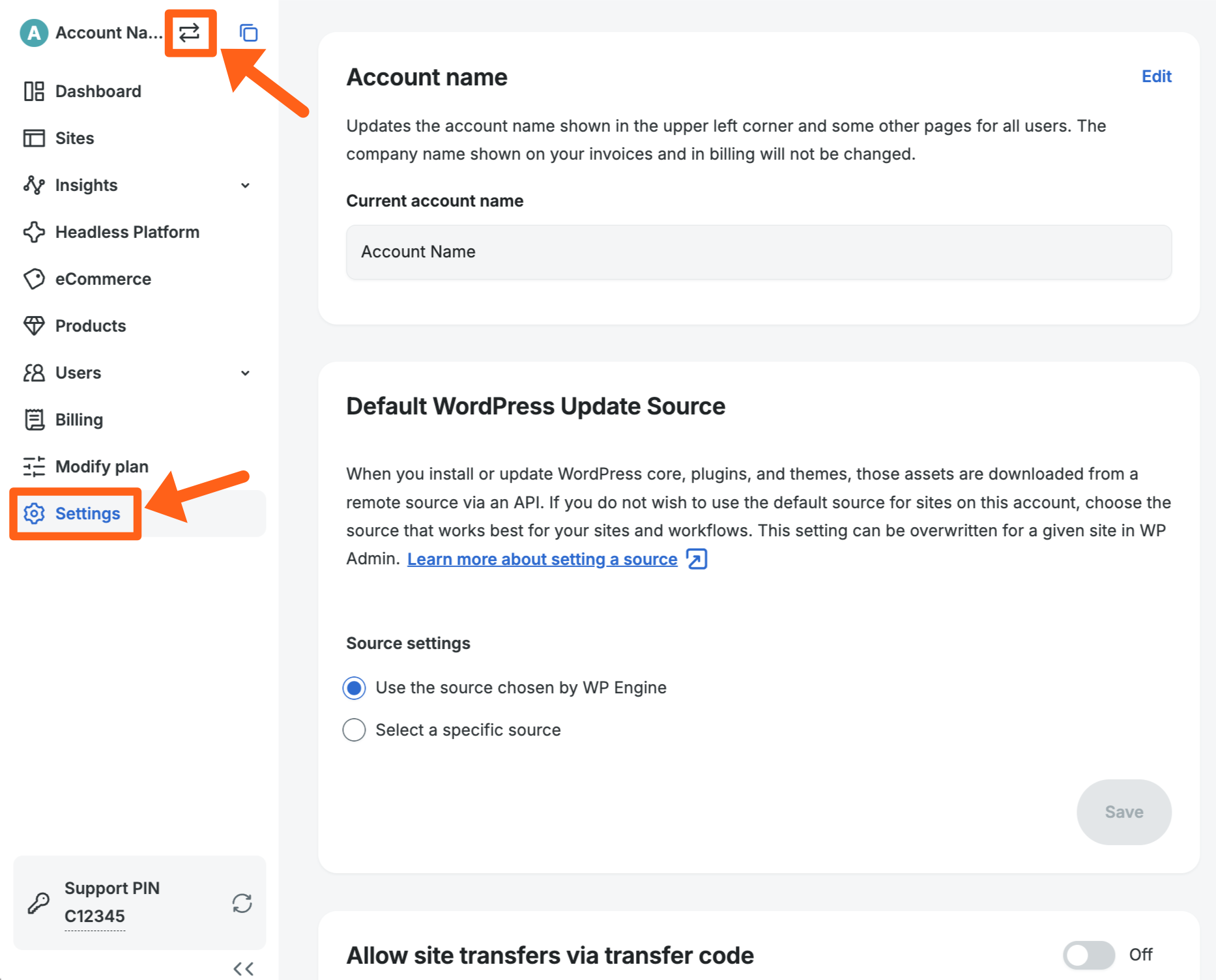Expand the Insights submenu chevron
Image resolution: width=1216 pixels, height=980 pixels.
coord(245,186)
